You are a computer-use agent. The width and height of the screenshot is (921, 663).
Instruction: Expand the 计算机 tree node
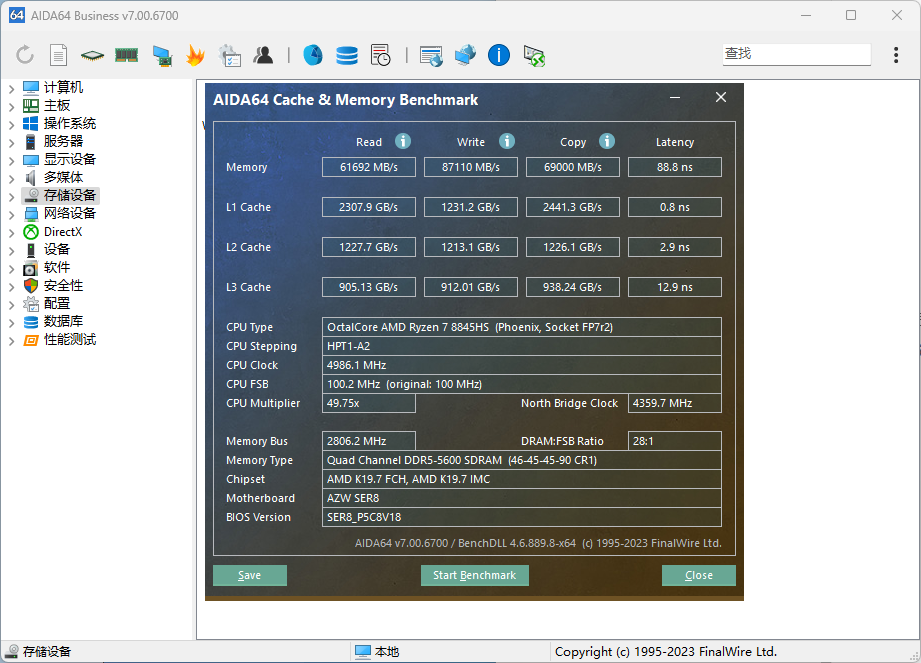click(12, 89)
